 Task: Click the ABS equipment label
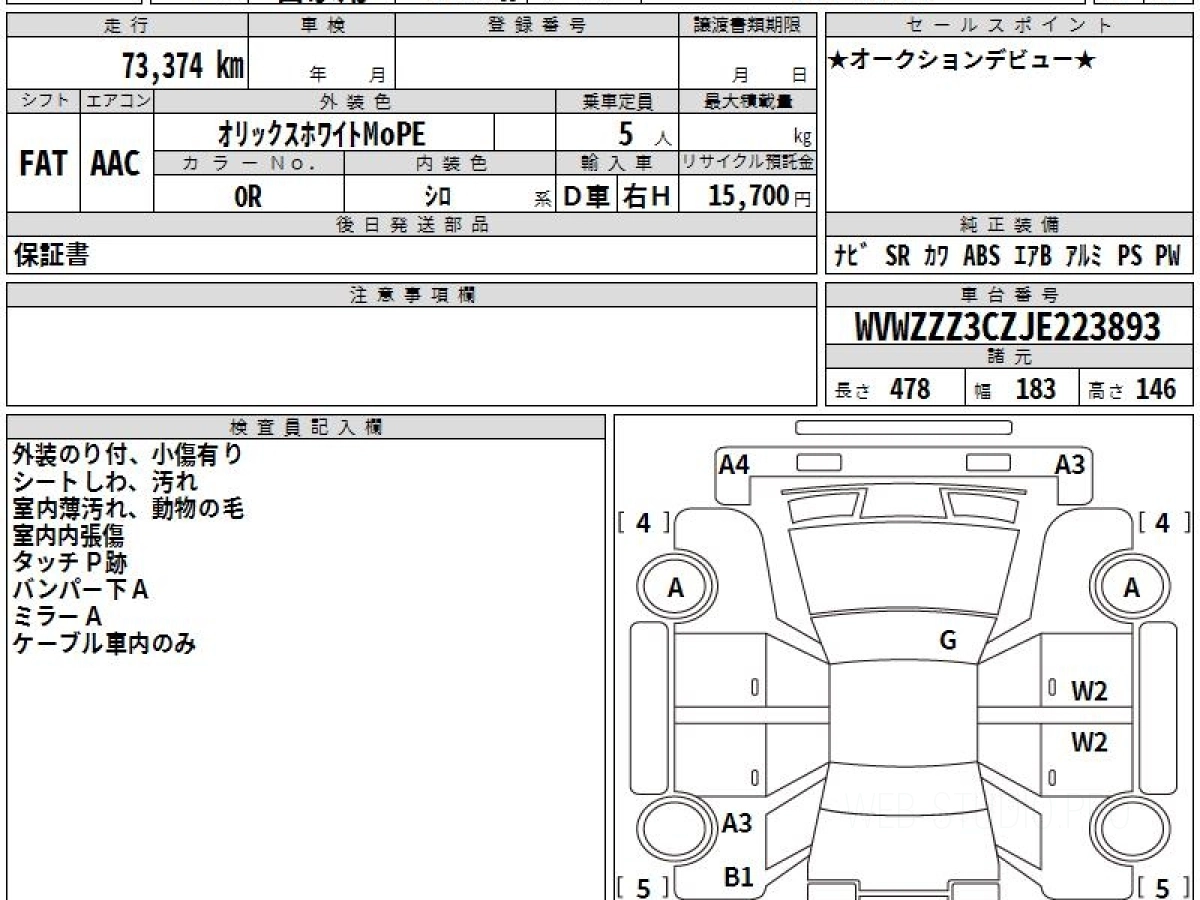point(981,256)
